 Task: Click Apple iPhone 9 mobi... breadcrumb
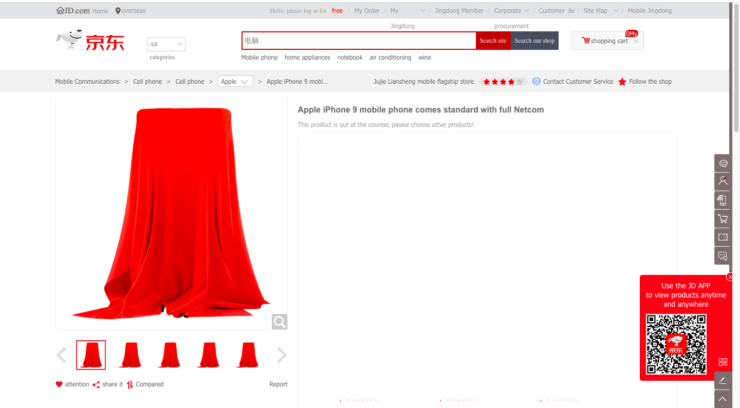(297, 82)
